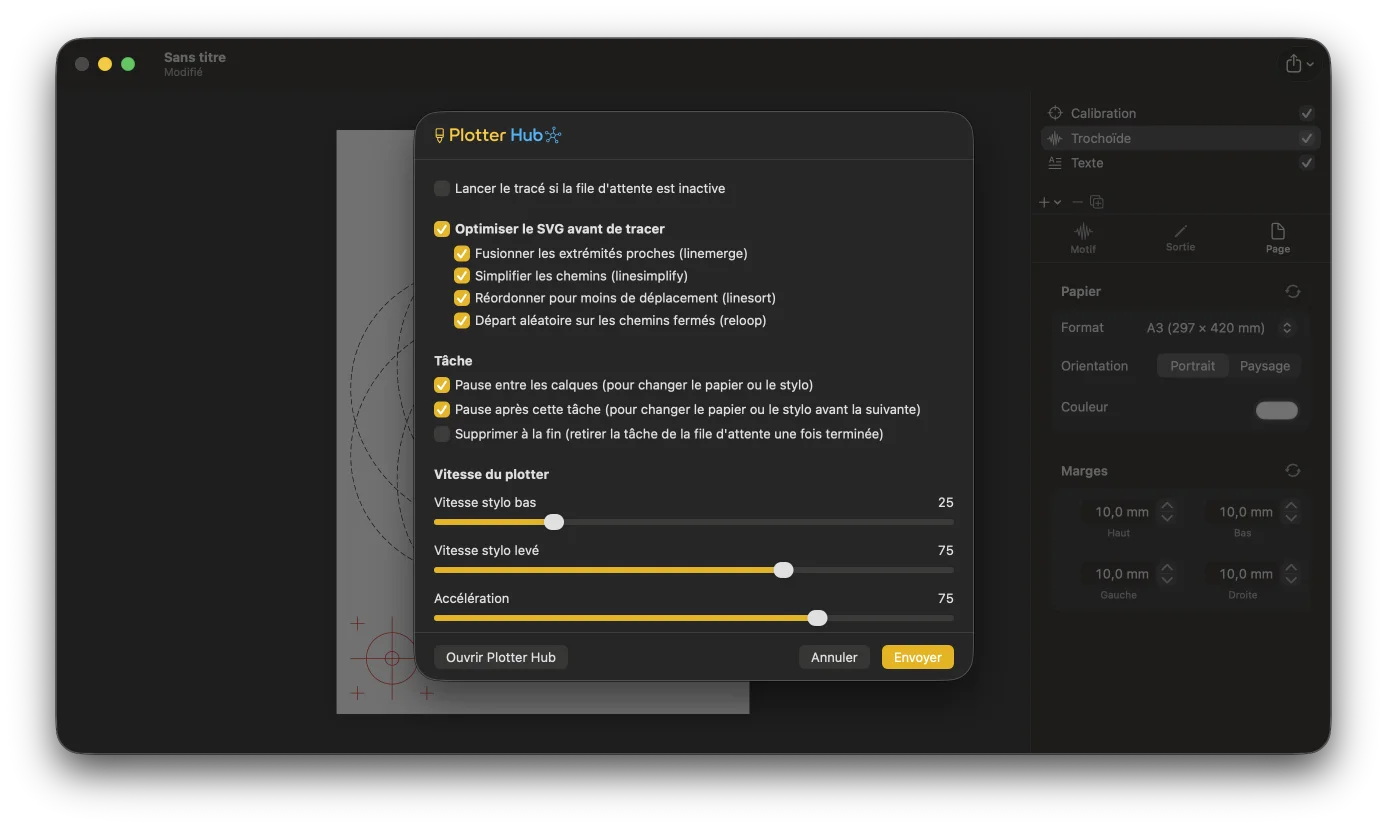Click the duplicate layer icon
The height and width of the screenshot is (828, 1387).
[x=1097, y=202]
